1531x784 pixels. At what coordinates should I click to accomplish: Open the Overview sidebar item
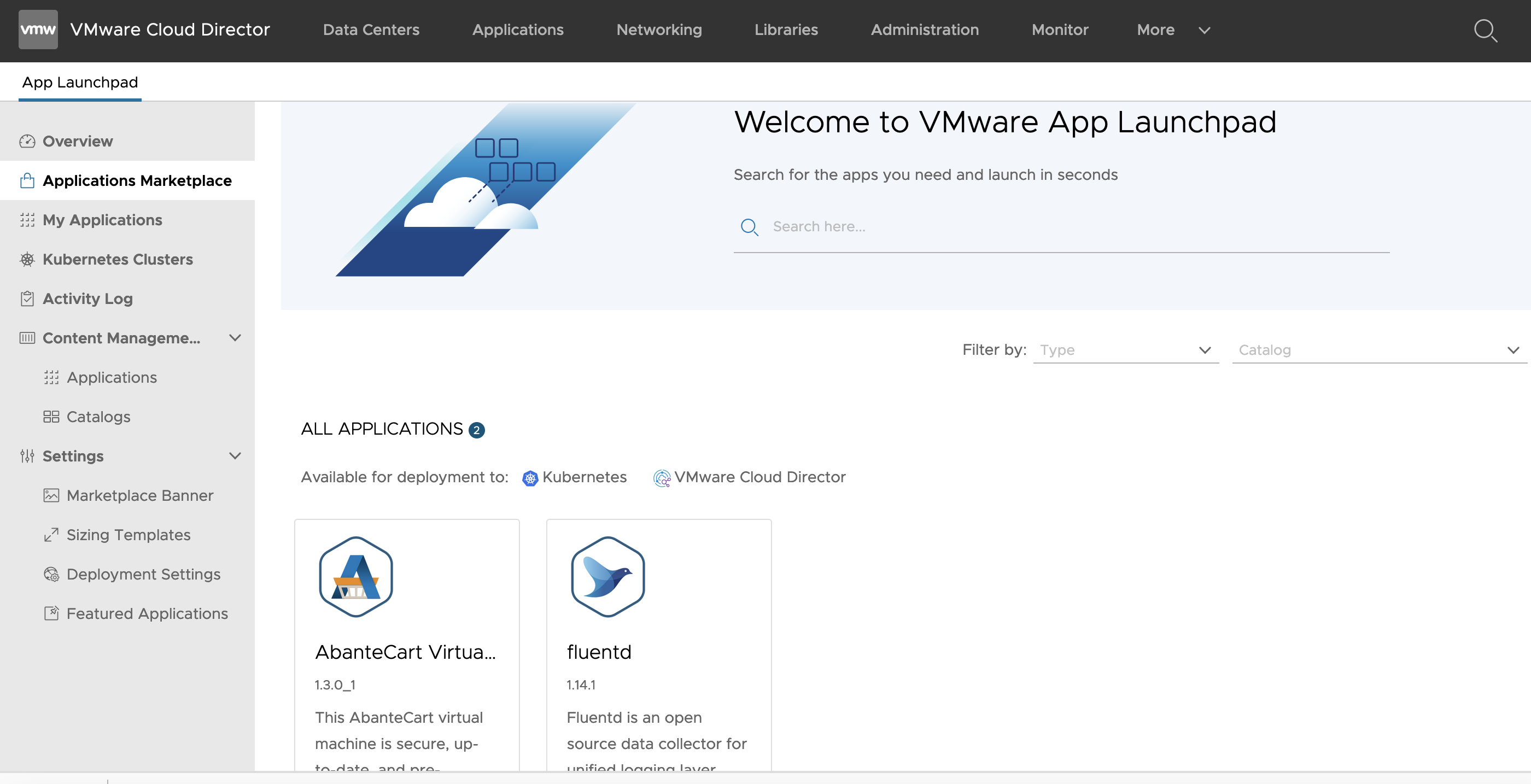77,142
